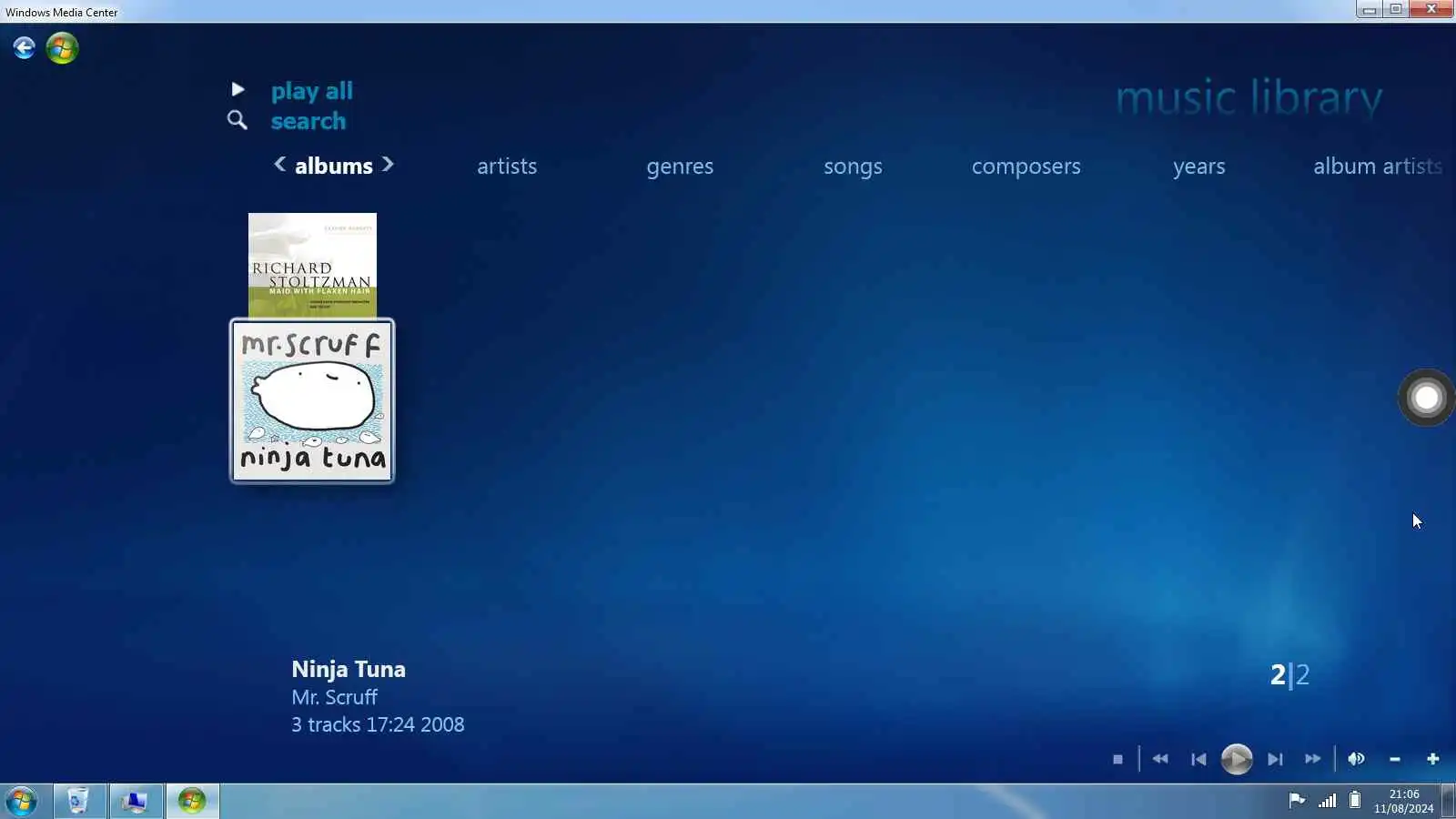Click the Ninja Tuna album title text
The height and width of the screenshot is (819, 1456).
pos(349,670)
